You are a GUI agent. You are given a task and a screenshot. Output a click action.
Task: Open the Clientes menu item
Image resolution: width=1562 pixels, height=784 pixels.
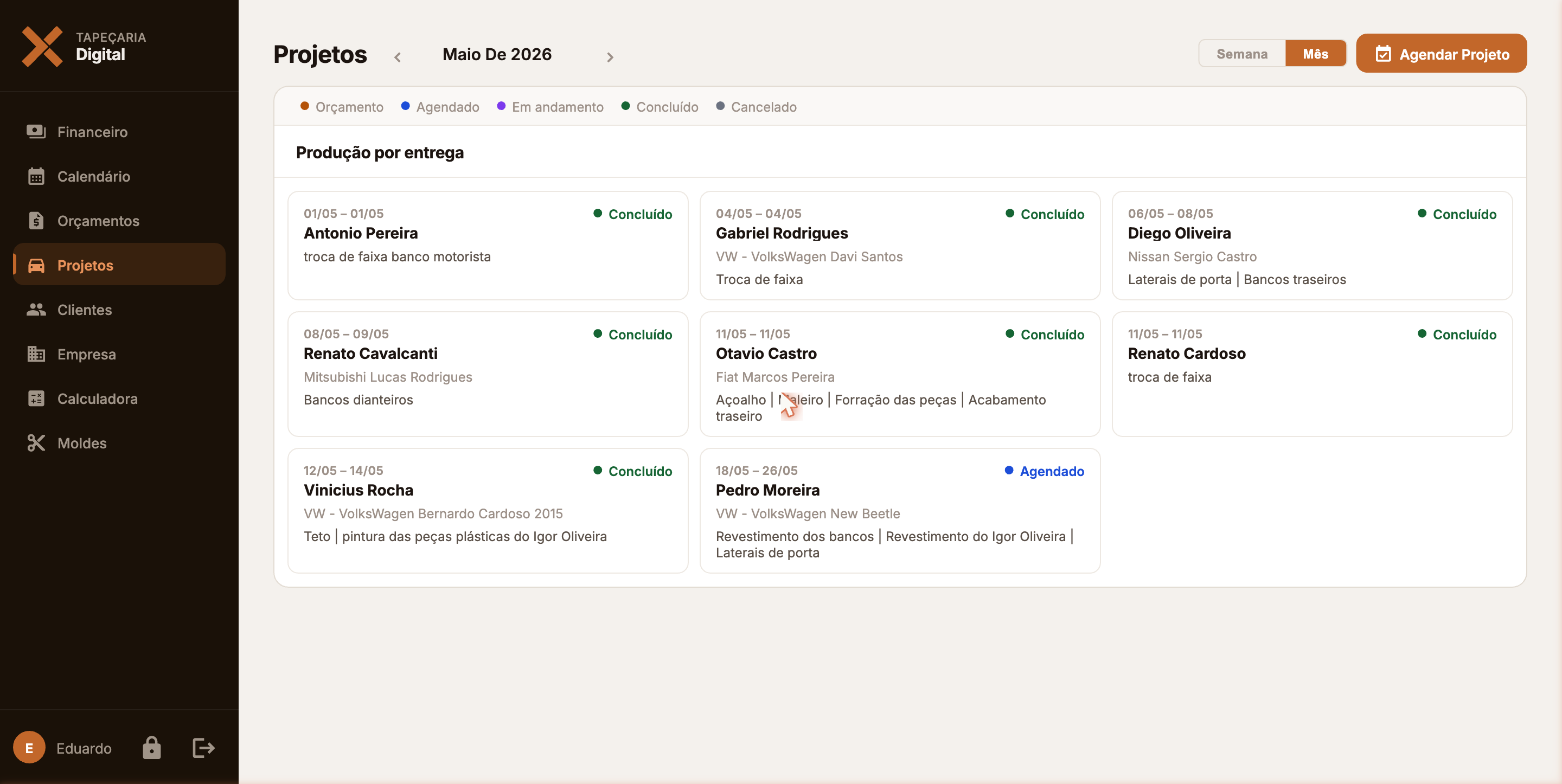(x=119, y=309)
